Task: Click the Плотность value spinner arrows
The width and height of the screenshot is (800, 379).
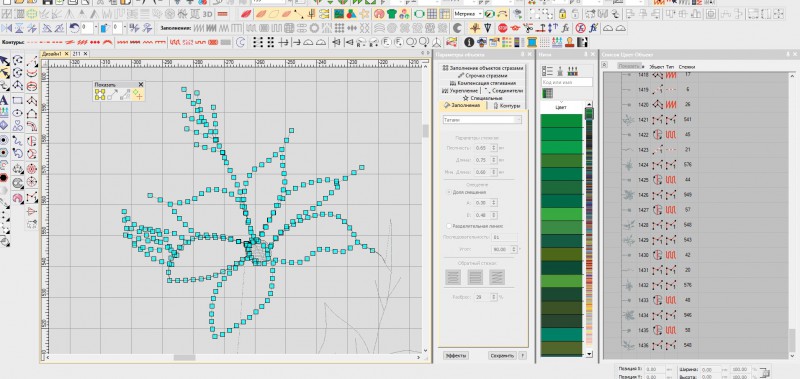Action: point(493,147)
